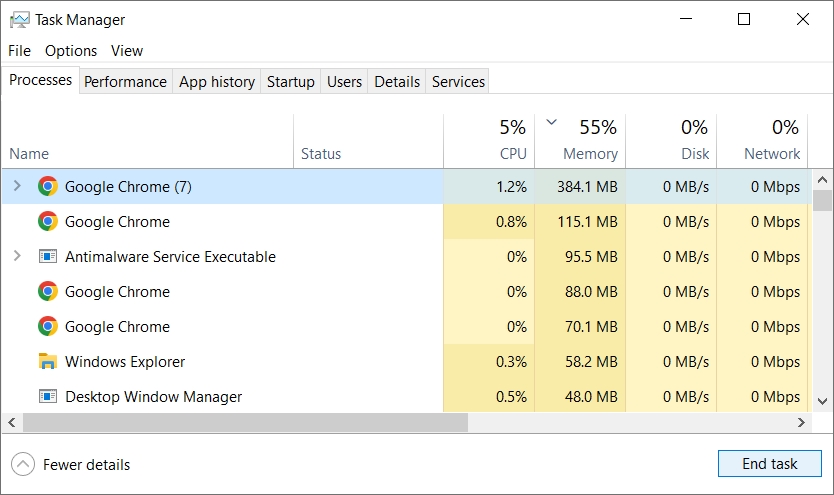Sort by the Name column header
Screen dimensions: 834x495
(147, 141)
